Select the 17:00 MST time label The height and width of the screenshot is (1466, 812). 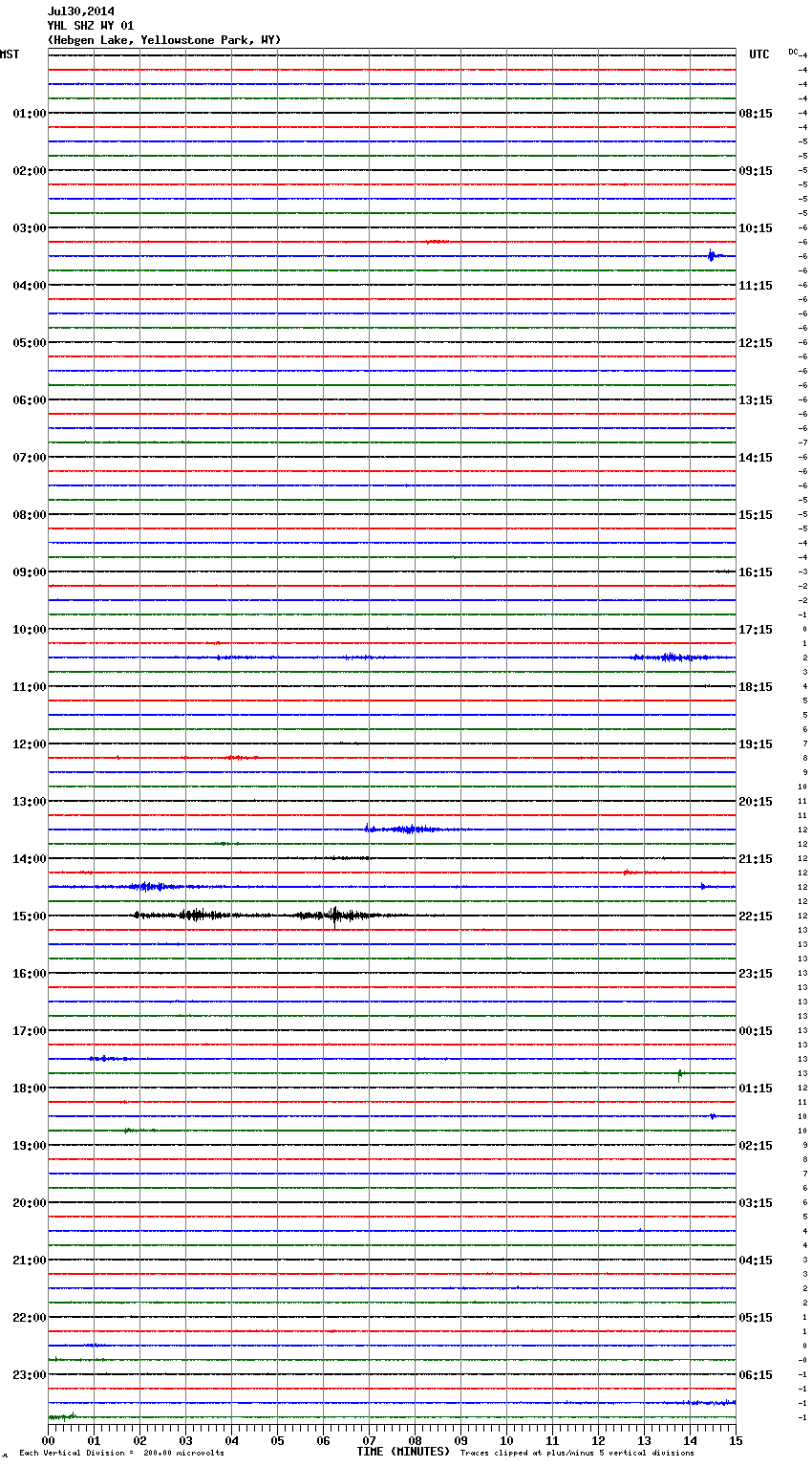click(x=30, y=1031)
